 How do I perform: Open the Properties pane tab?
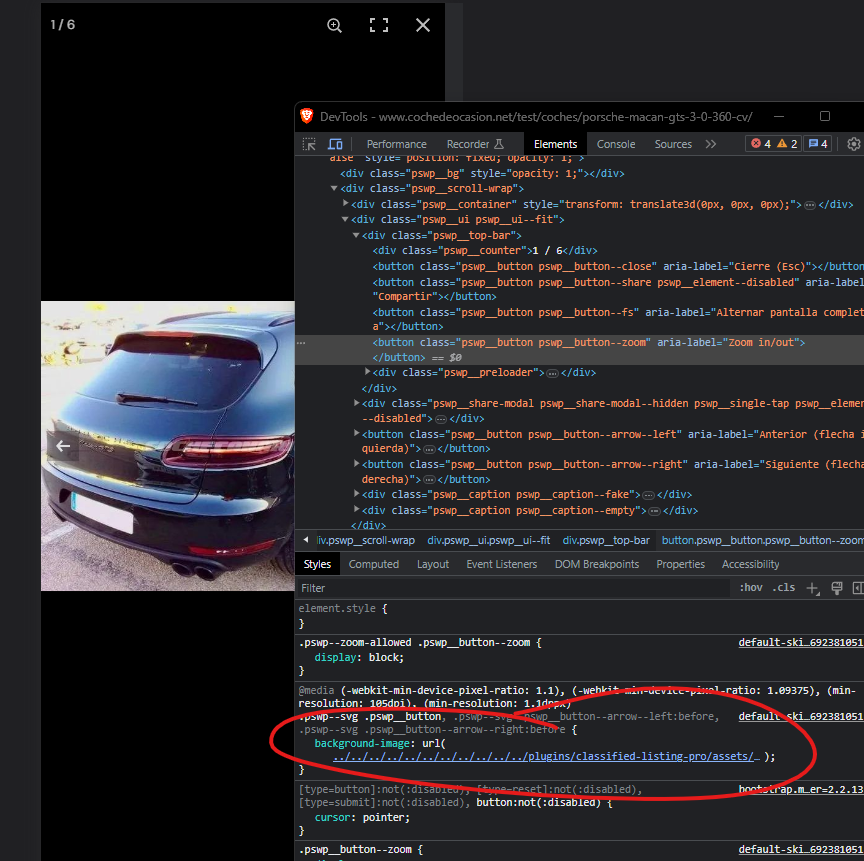(x=681, y=564)
